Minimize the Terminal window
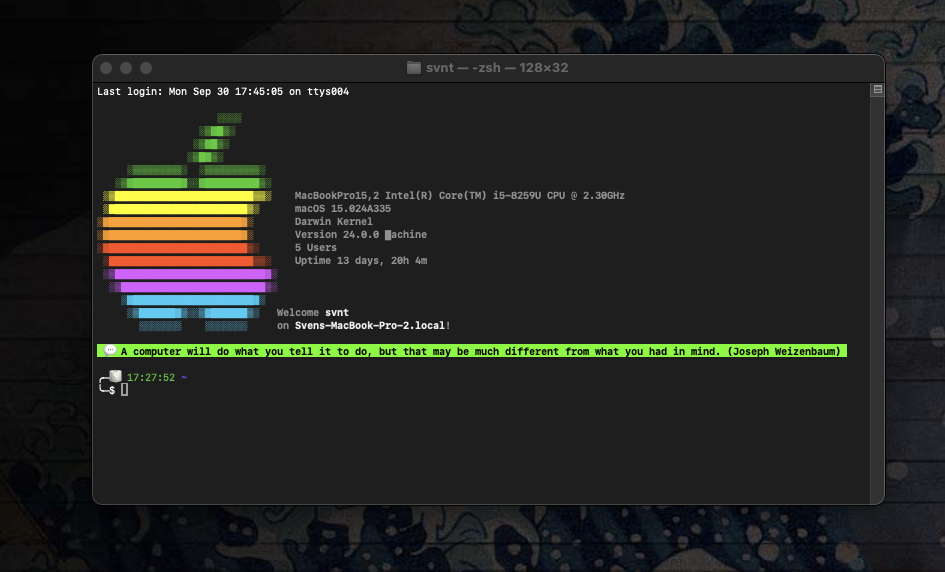The image size is (945, 572). coord(126,68)
